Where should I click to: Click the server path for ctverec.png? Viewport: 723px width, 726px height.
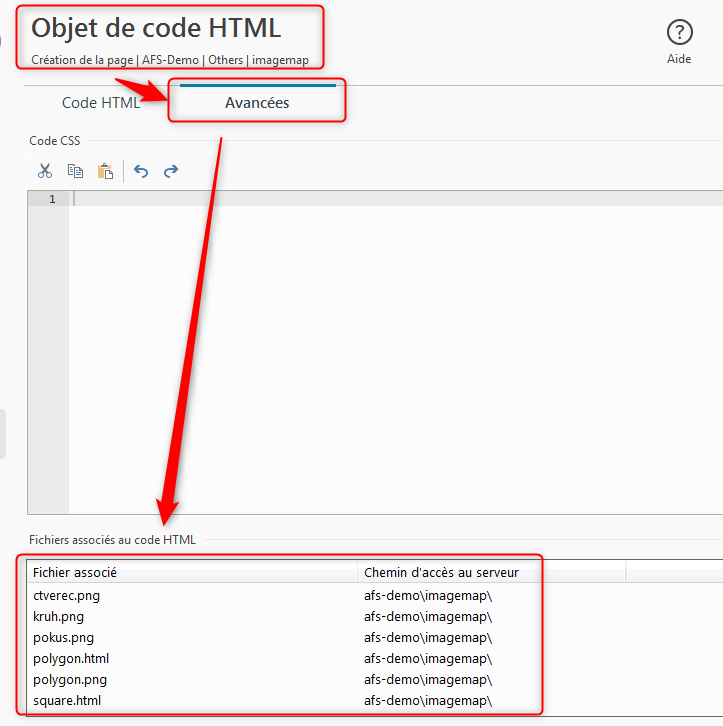click(428, 596)
